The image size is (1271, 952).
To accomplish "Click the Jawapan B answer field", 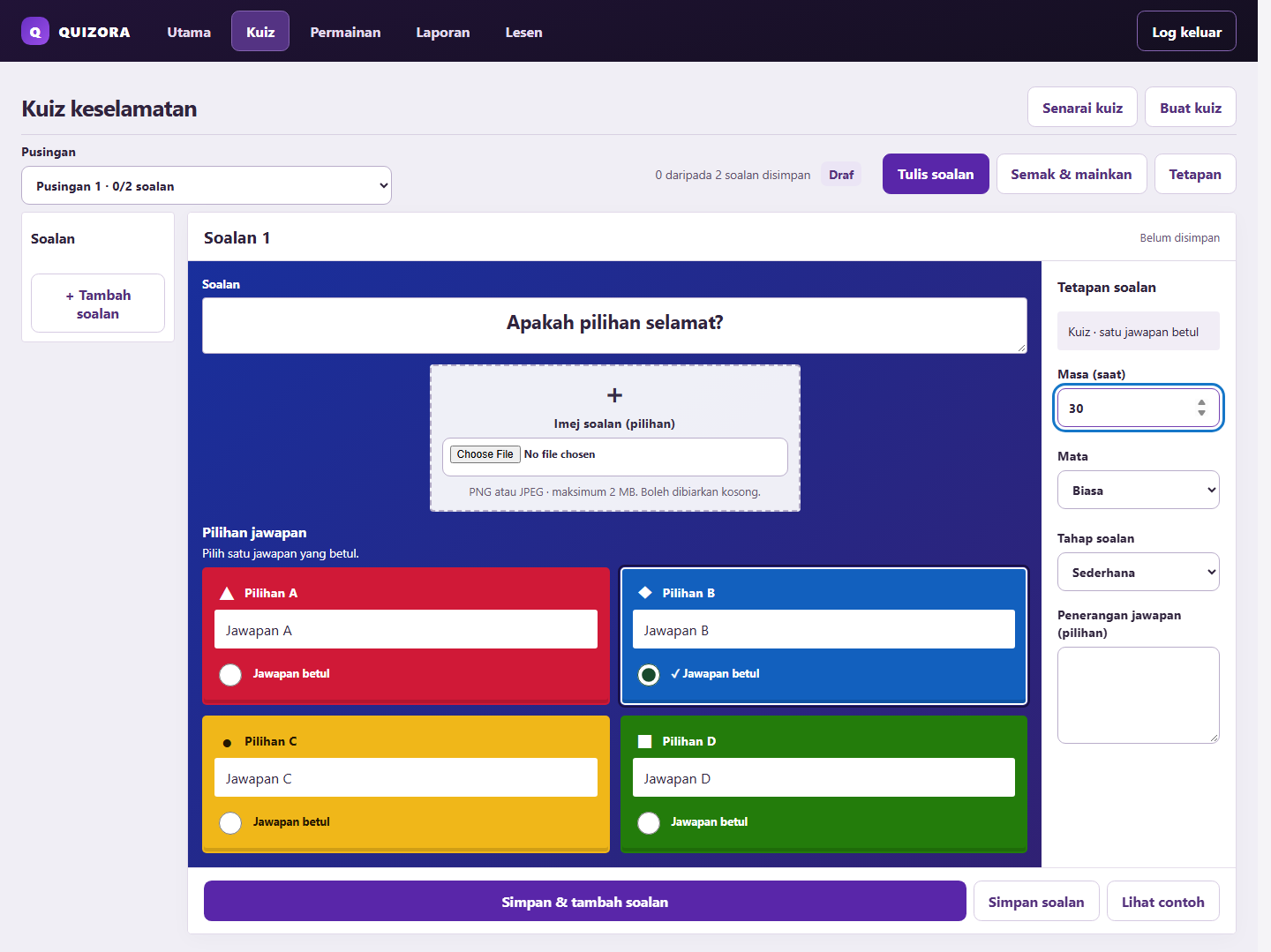I will point(824,629).
